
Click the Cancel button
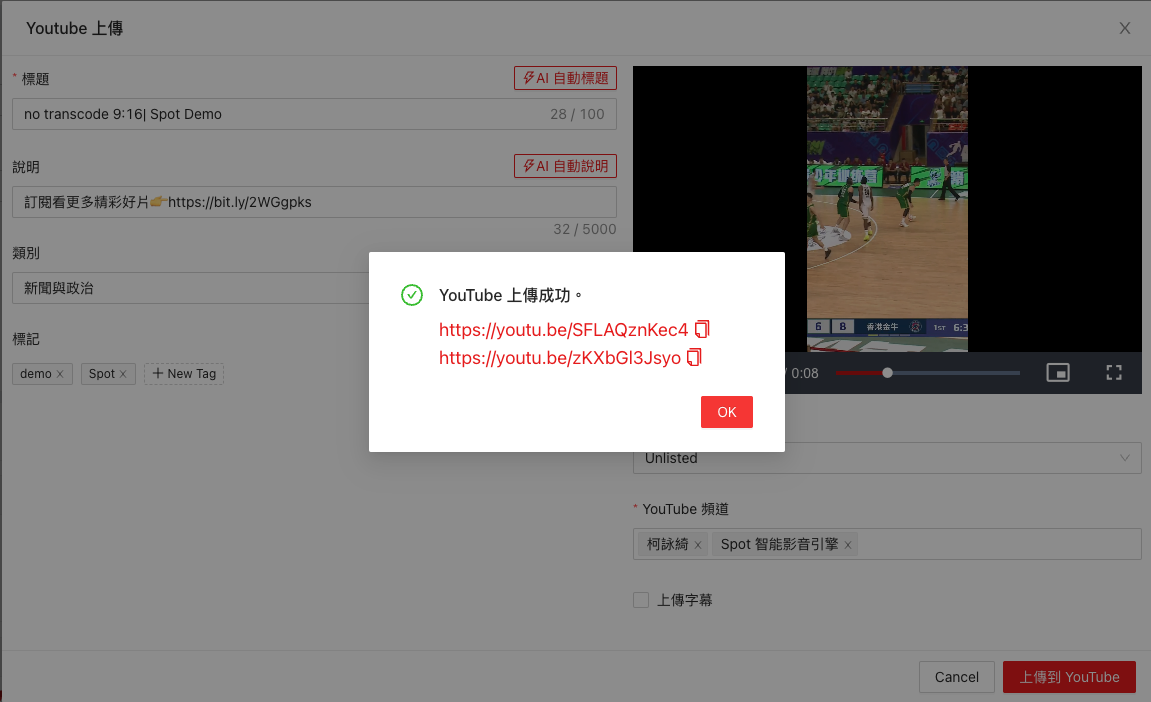[956, 677]
